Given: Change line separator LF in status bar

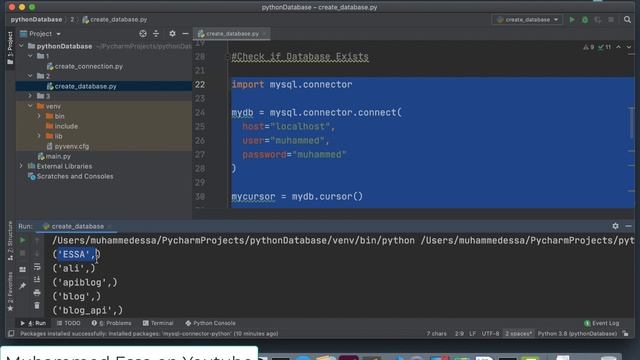Looking at the screenshot, I should tap(472, 334).
